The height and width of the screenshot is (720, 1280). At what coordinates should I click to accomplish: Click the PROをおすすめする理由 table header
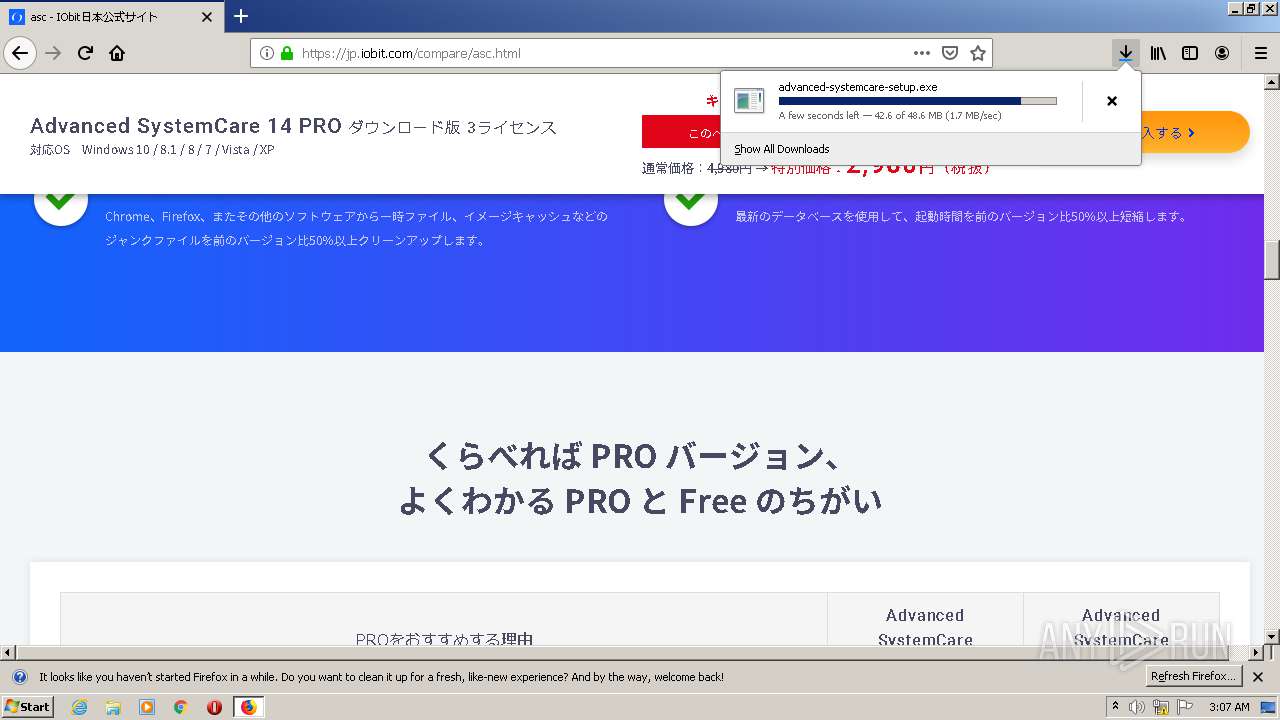[x=444, y=639]
